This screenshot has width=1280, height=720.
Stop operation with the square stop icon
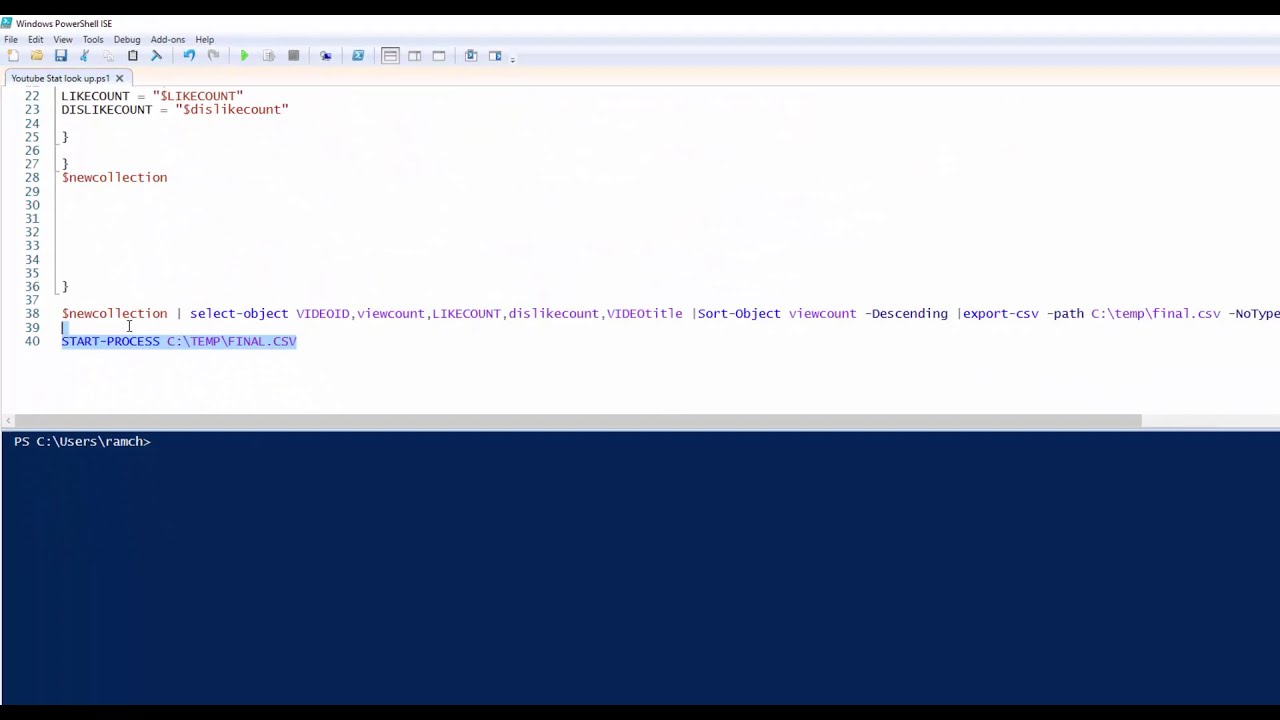click(x=293, y=56)
